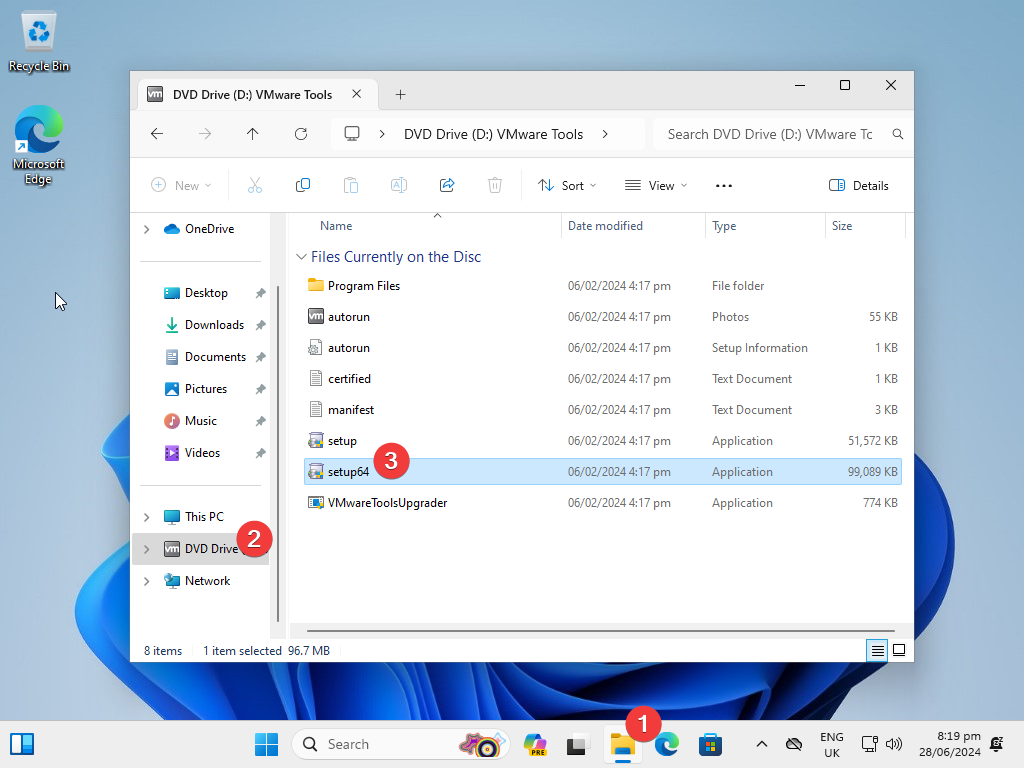Delete setup64 with the trash icon
The height and width of the screenshot is (768, 1024).
click(495, 185)
